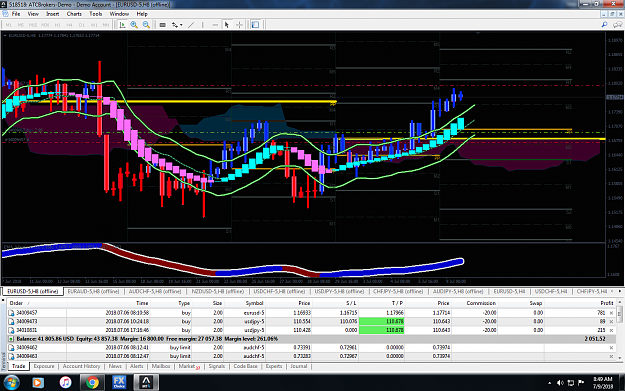Open the chart templates button

(x=255, y=25)
